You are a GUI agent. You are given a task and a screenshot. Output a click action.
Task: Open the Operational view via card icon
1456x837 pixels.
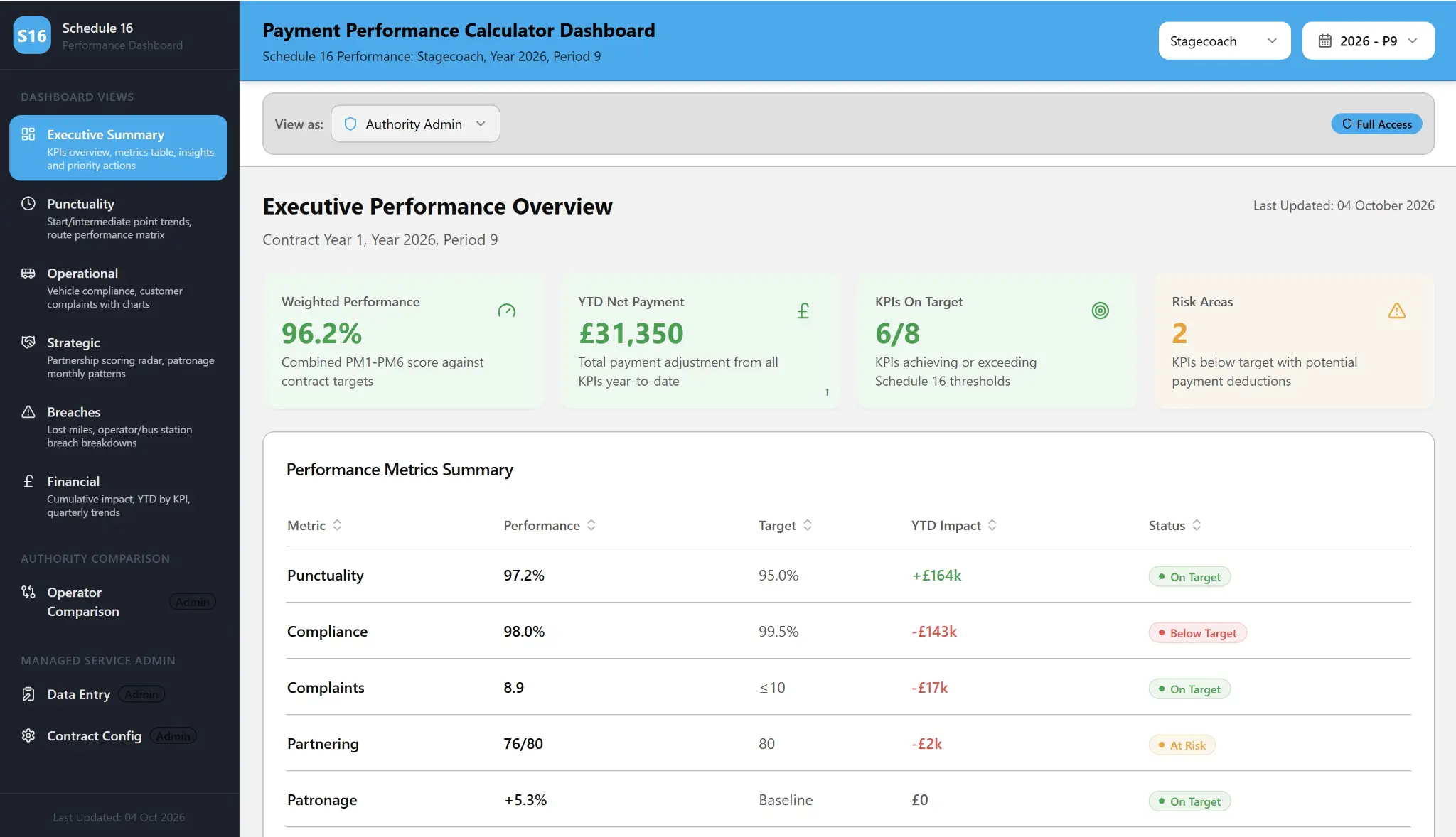click(28, 273)
